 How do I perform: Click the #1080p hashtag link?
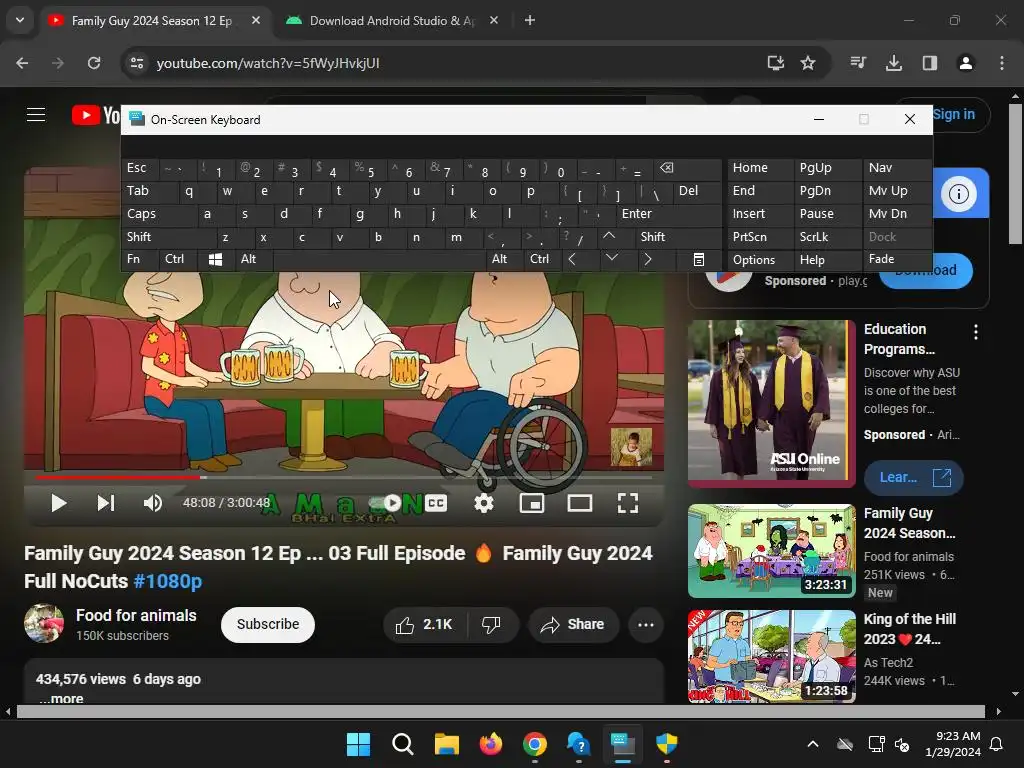(168, 581)
